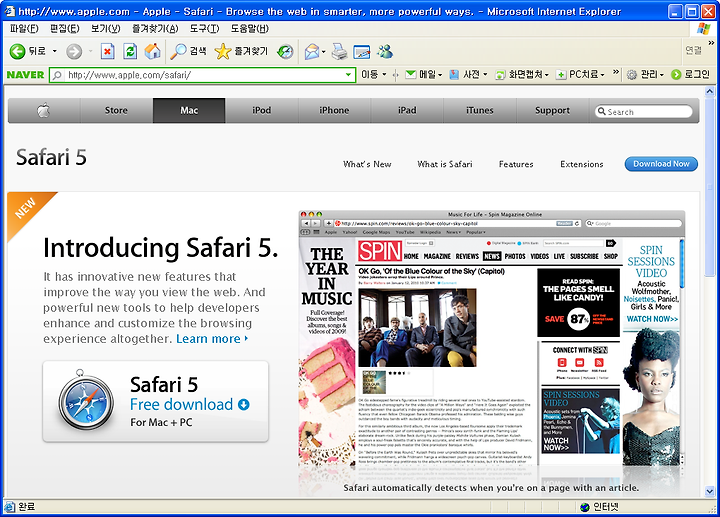Go to Home page via house icon

point(152,51)
